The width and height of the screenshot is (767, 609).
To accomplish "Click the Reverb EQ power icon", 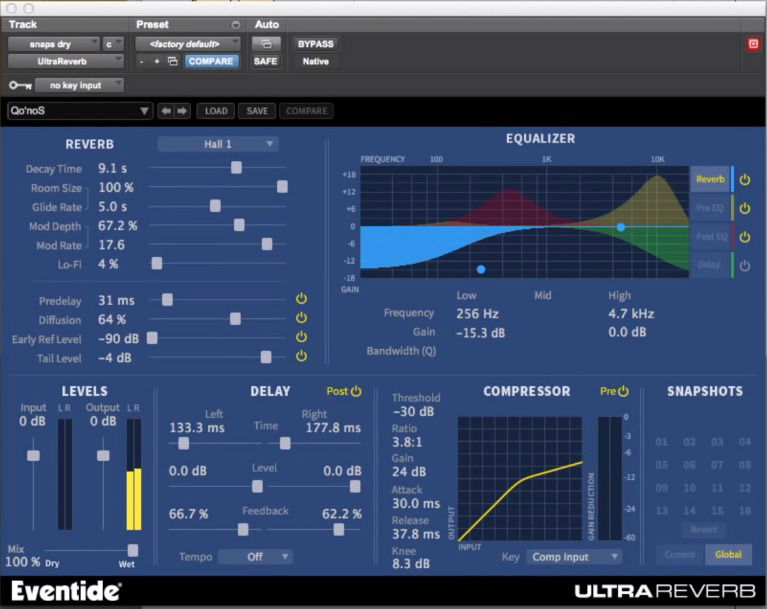I will pyautogui.click(x=744, y=179).
